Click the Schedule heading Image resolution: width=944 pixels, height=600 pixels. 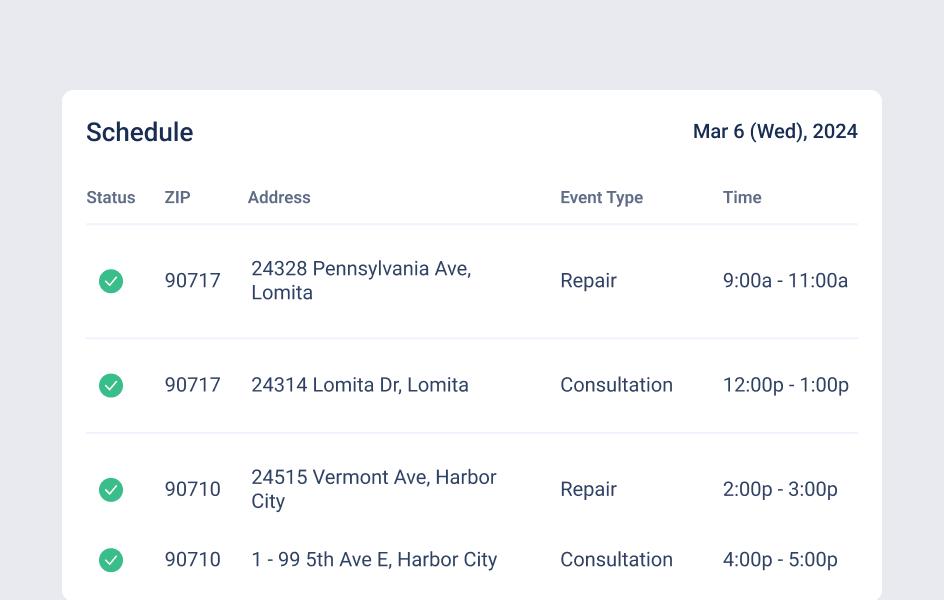(139, 132)
